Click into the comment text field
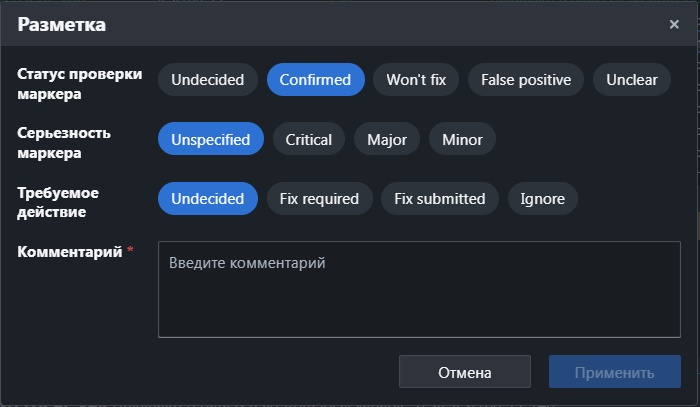700x407 pixels. 419,290
